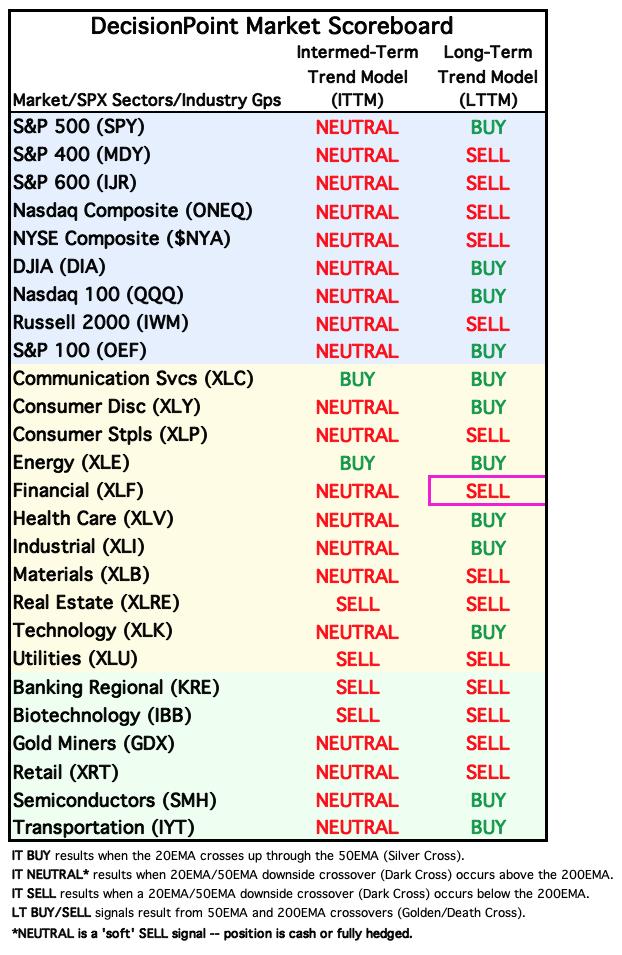Select the Technology (XLK) LTTM BUY cell
622x955 pixels.
(488, 632)
